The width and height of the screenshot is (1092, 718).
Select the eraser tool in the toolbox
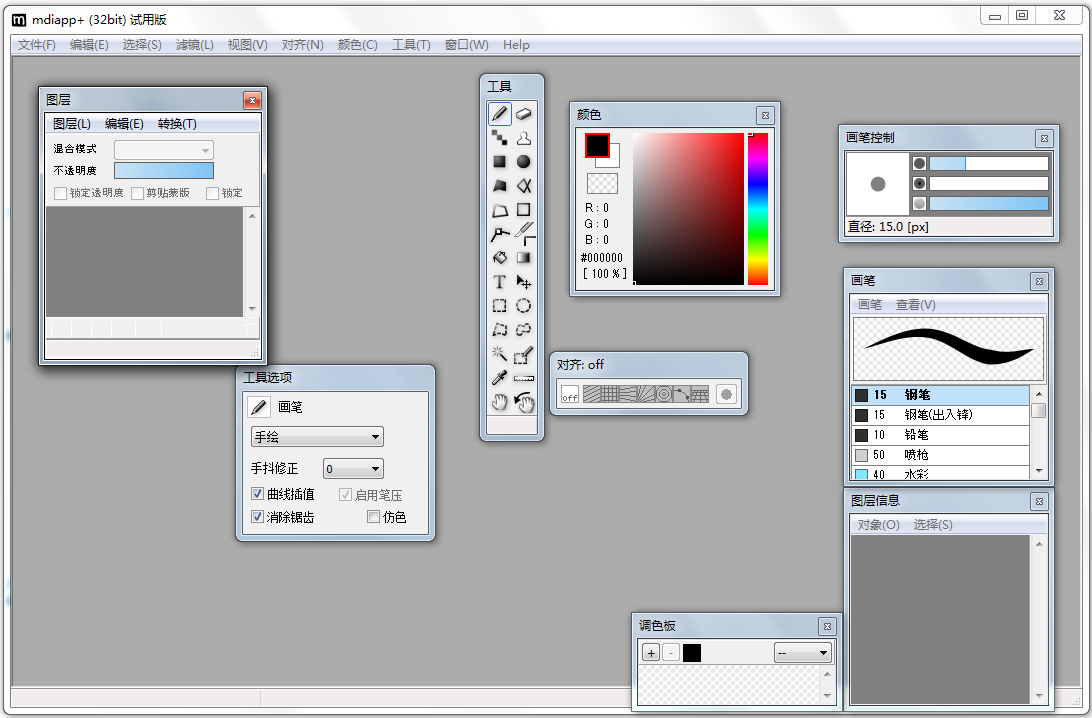(524, 114)
